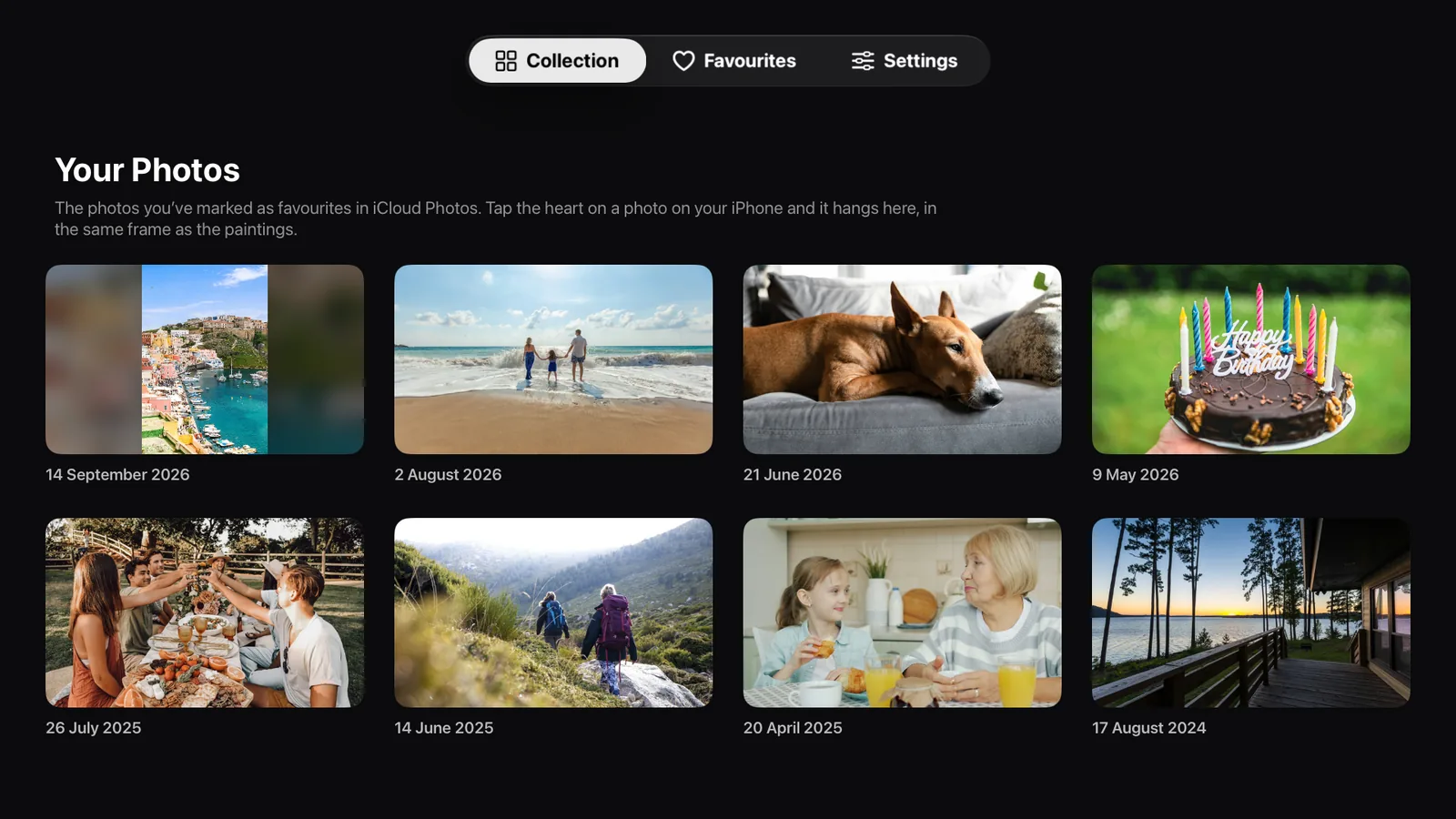Click the '26 July 2025' date label
This screenshot has height=819, width=1456.
click(94, 728)
